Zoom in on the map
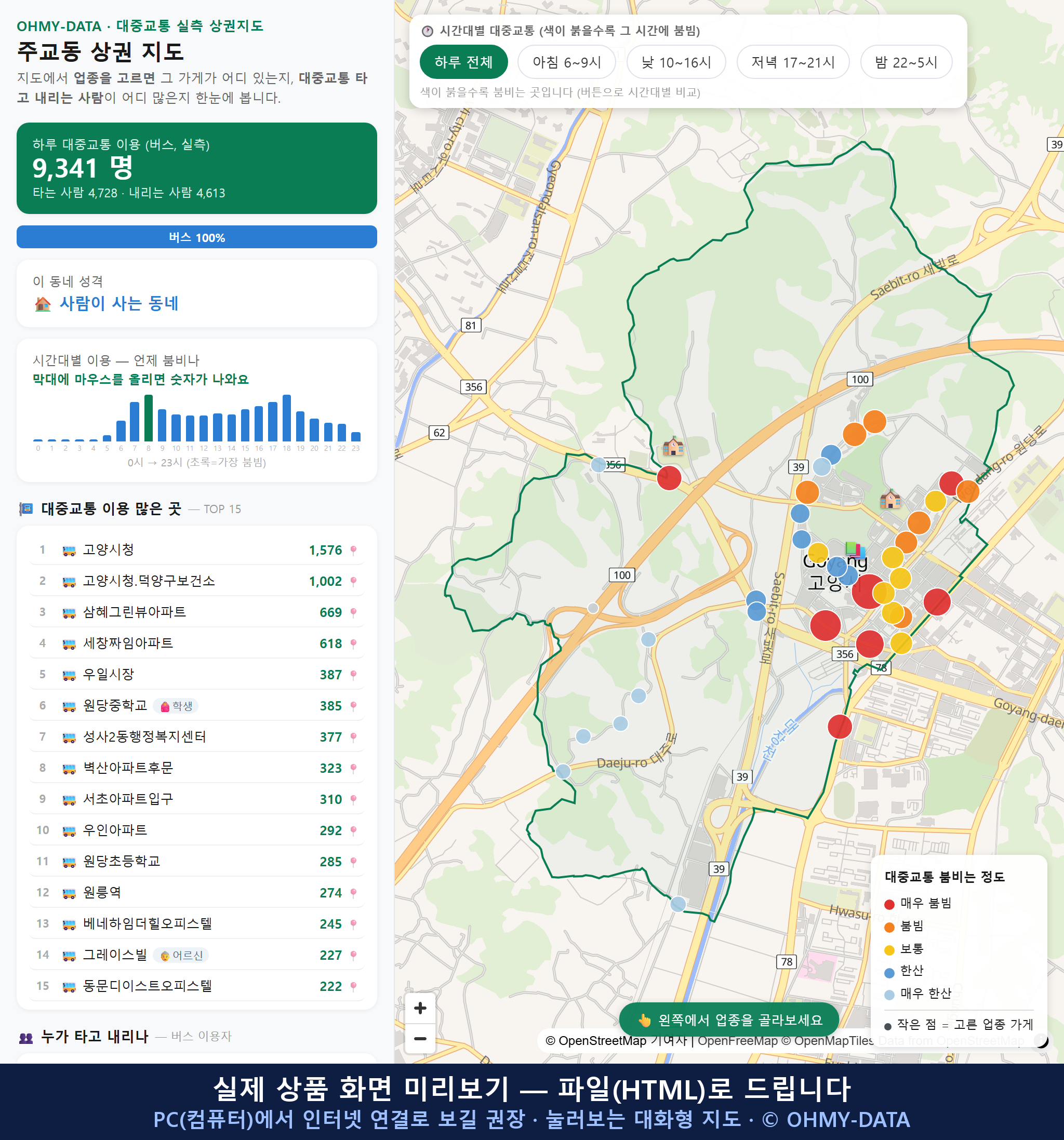Screen dimensions: 1064x1140 click(420, 1008)
